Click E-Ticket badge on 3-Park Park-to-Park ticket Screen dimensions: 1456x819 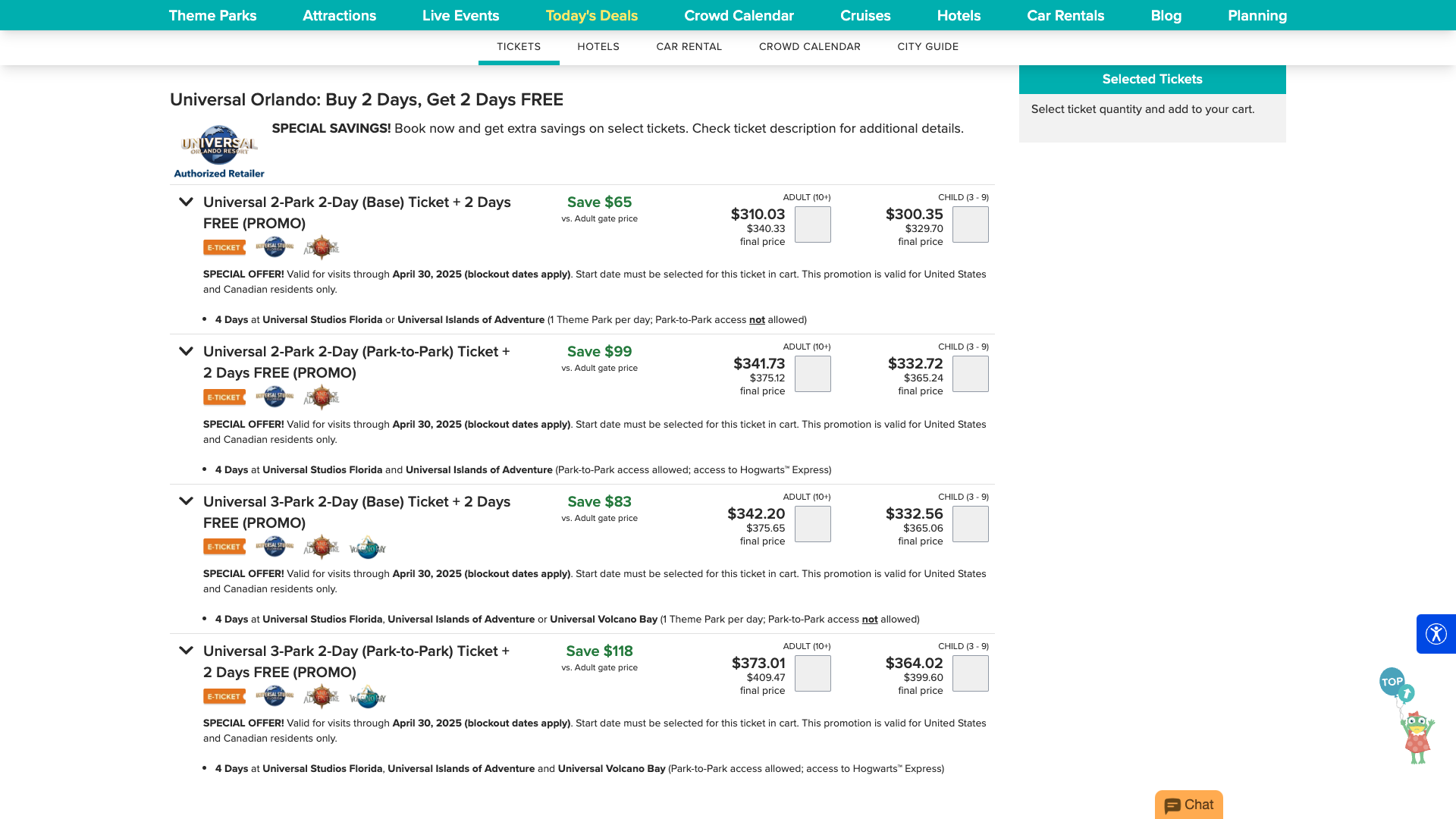click(224, 696)
